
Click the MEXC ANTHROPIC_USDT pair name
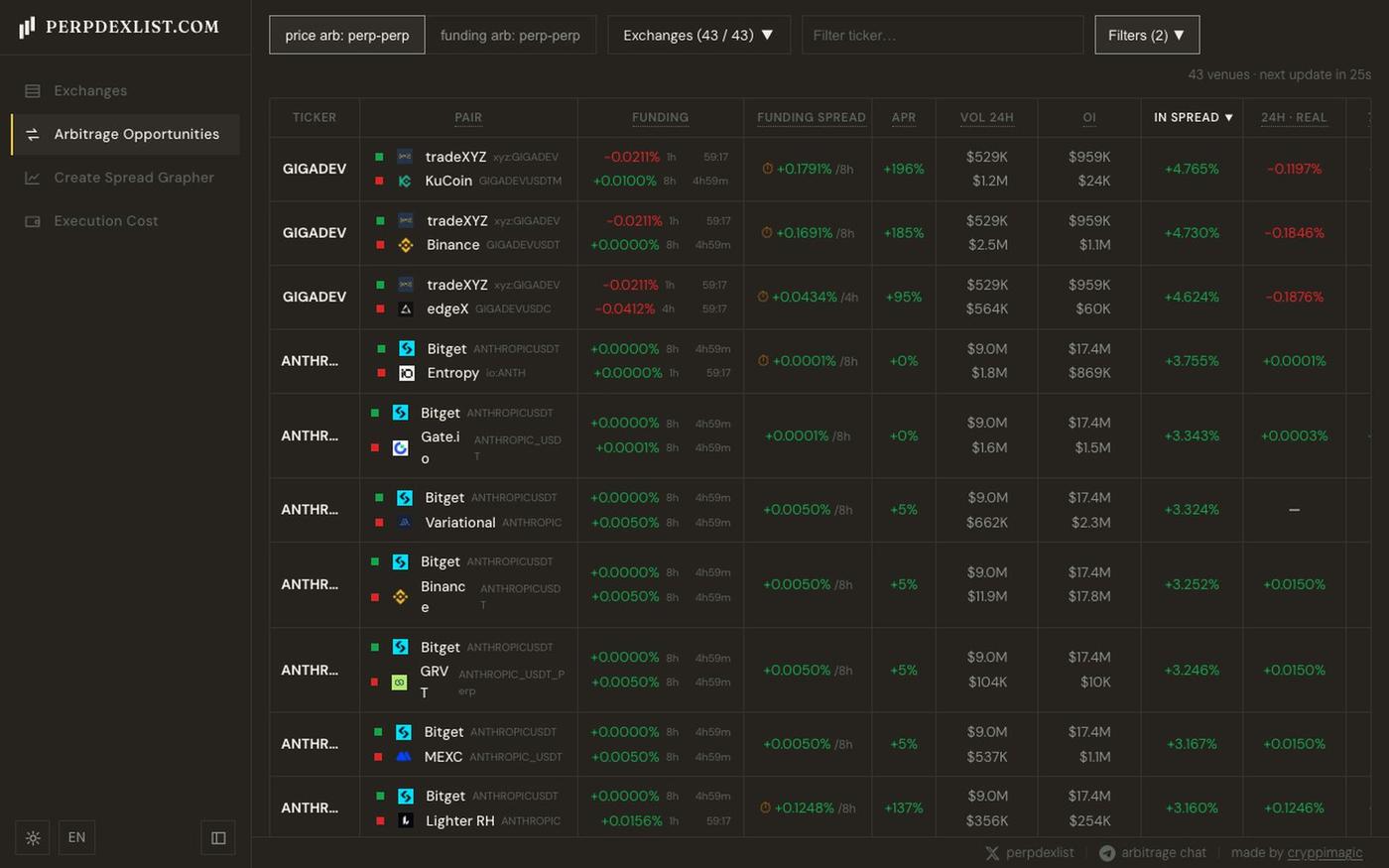click(493, 757)
